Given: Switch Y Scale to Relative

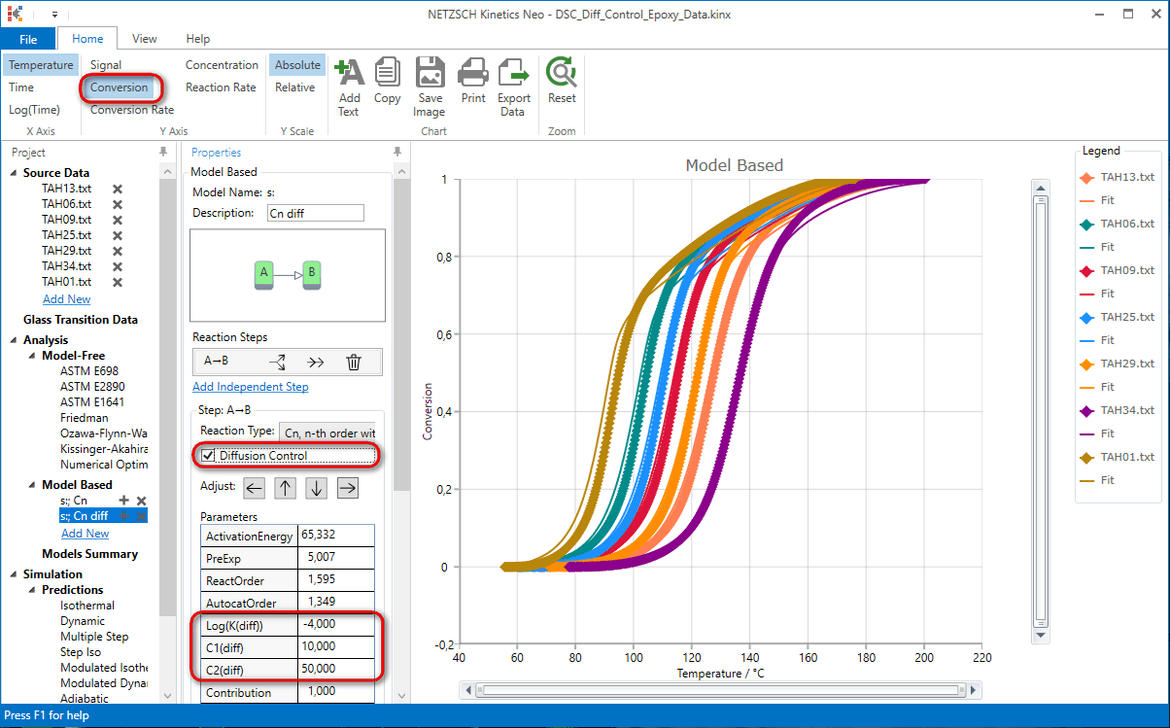Looking at the screenshot, I should click(296, 87).
